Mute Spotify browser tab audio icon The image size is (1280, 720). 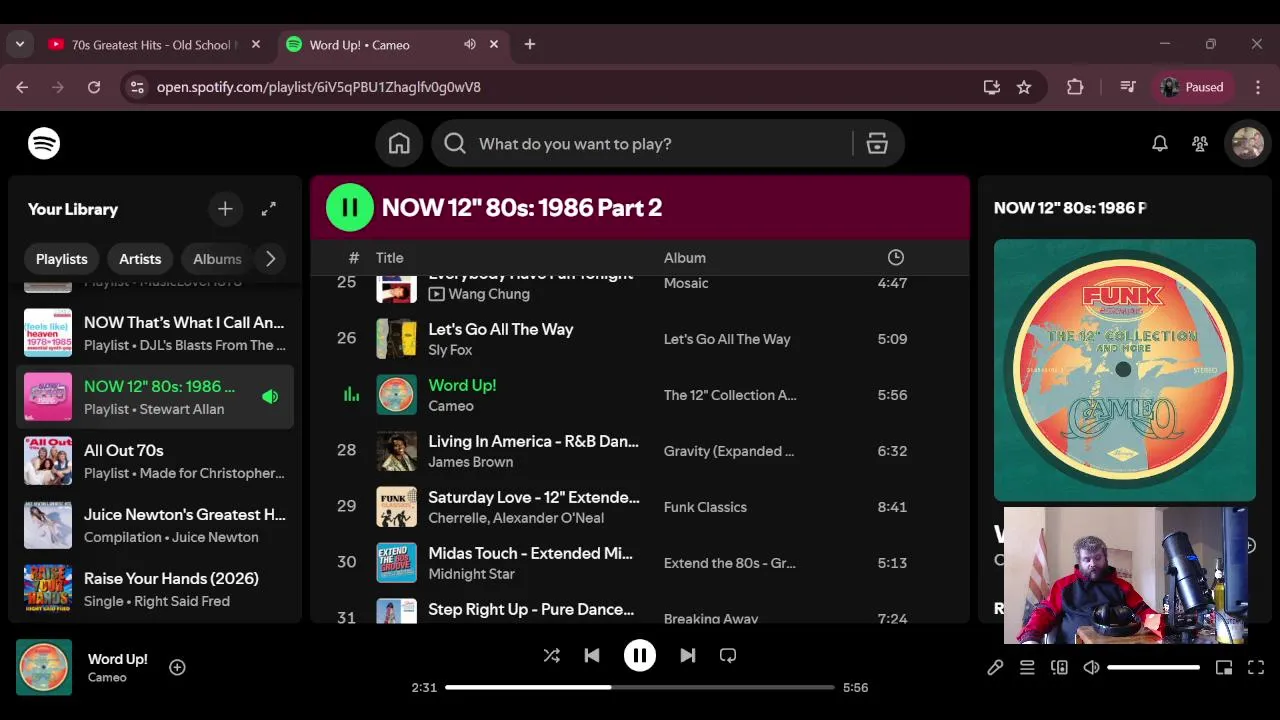(470, 45)
